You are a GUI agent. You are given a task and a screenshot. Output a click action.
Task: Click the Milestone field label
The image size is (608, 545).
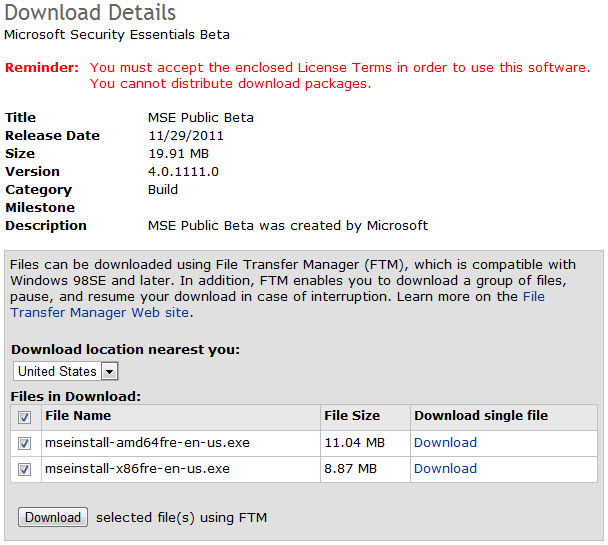pyautogui.click(x=40, y=207)
